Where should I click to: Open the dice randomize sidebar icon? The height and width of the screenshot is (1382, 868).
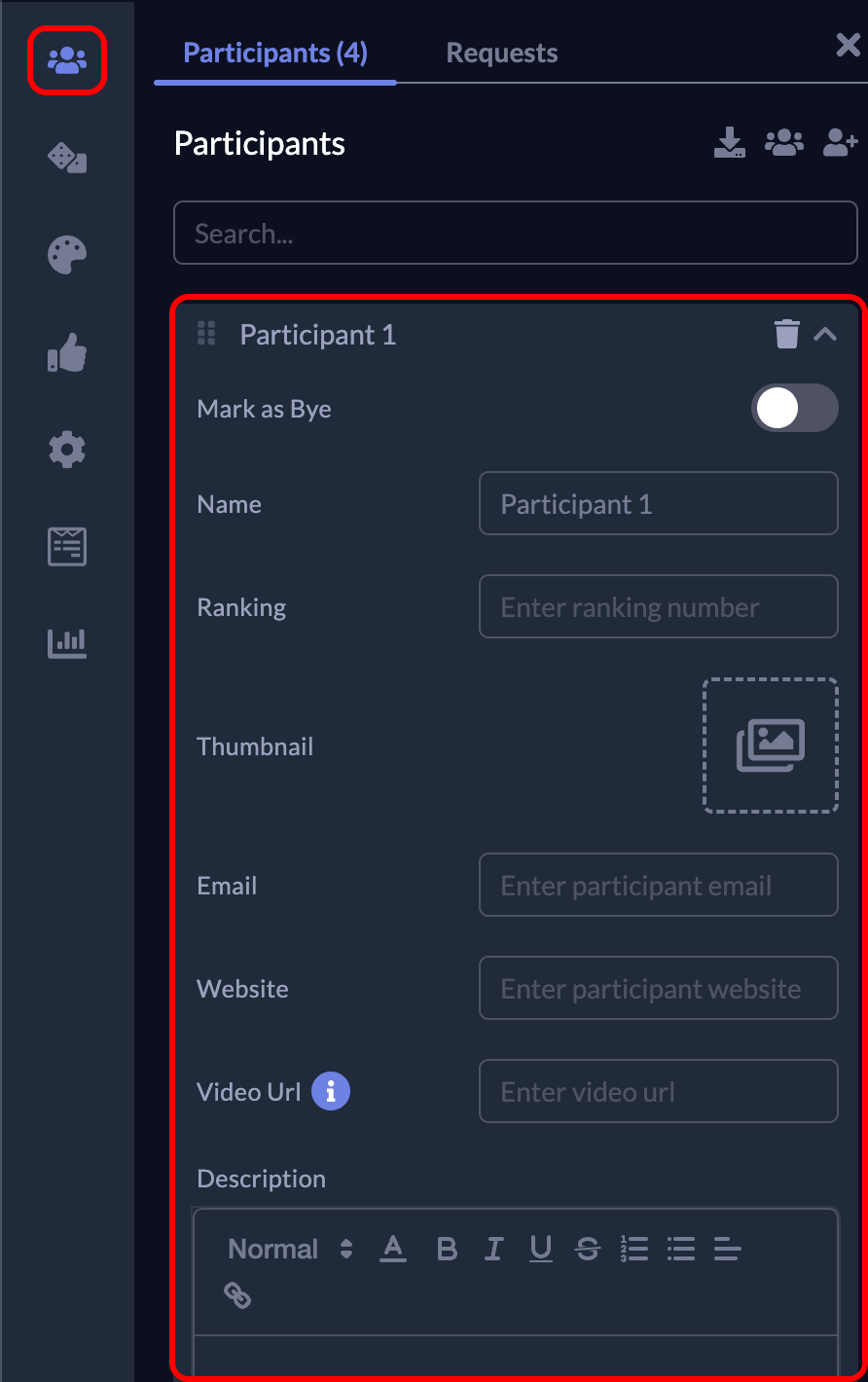[x=67, y=158]
